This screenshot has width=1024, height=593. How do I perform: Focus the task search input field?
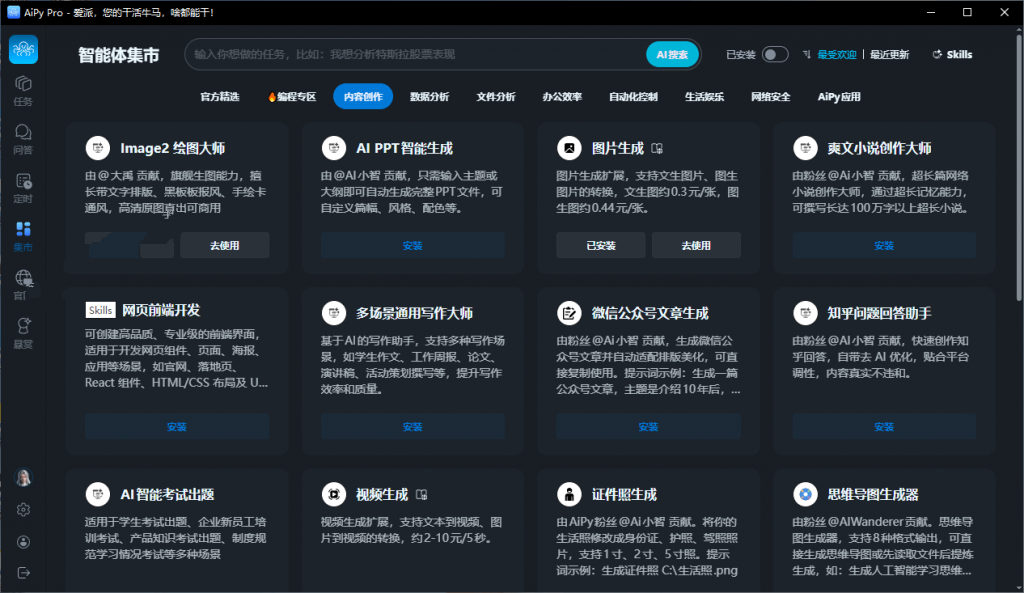coord(417,54)
